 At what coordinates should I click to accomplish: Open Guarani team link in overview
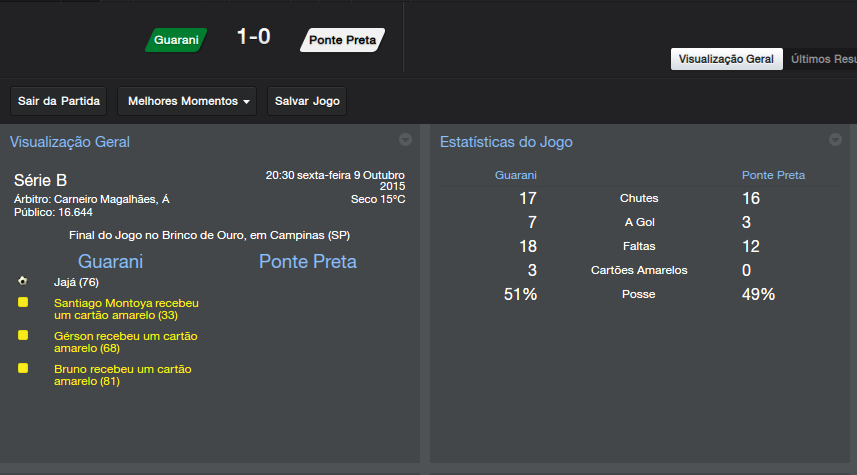pyautogui.click(x=110, y=262)
